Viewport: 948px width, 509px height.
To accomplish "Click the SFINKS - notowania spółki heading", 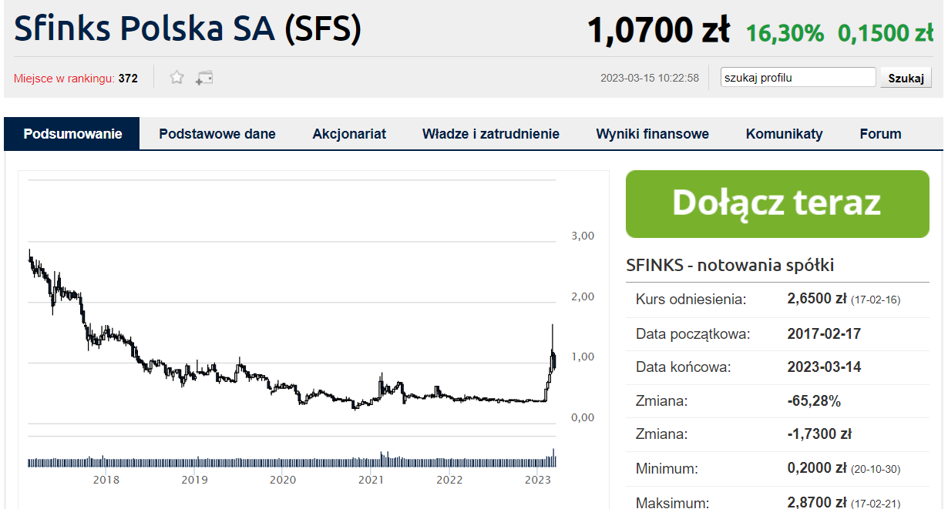I will 730,265.
